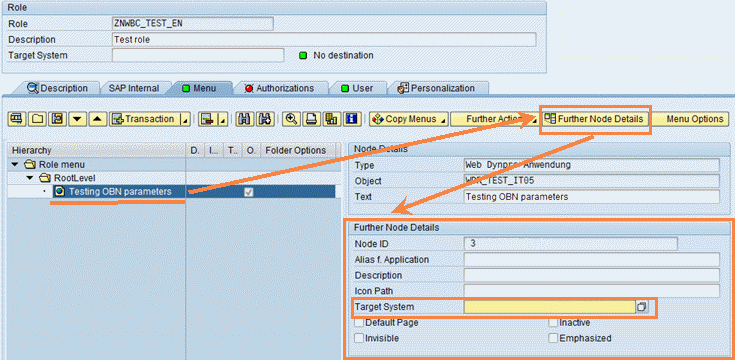
Task: Select the Testing OBN parameters tree item
Action: [x=120, y=191]
